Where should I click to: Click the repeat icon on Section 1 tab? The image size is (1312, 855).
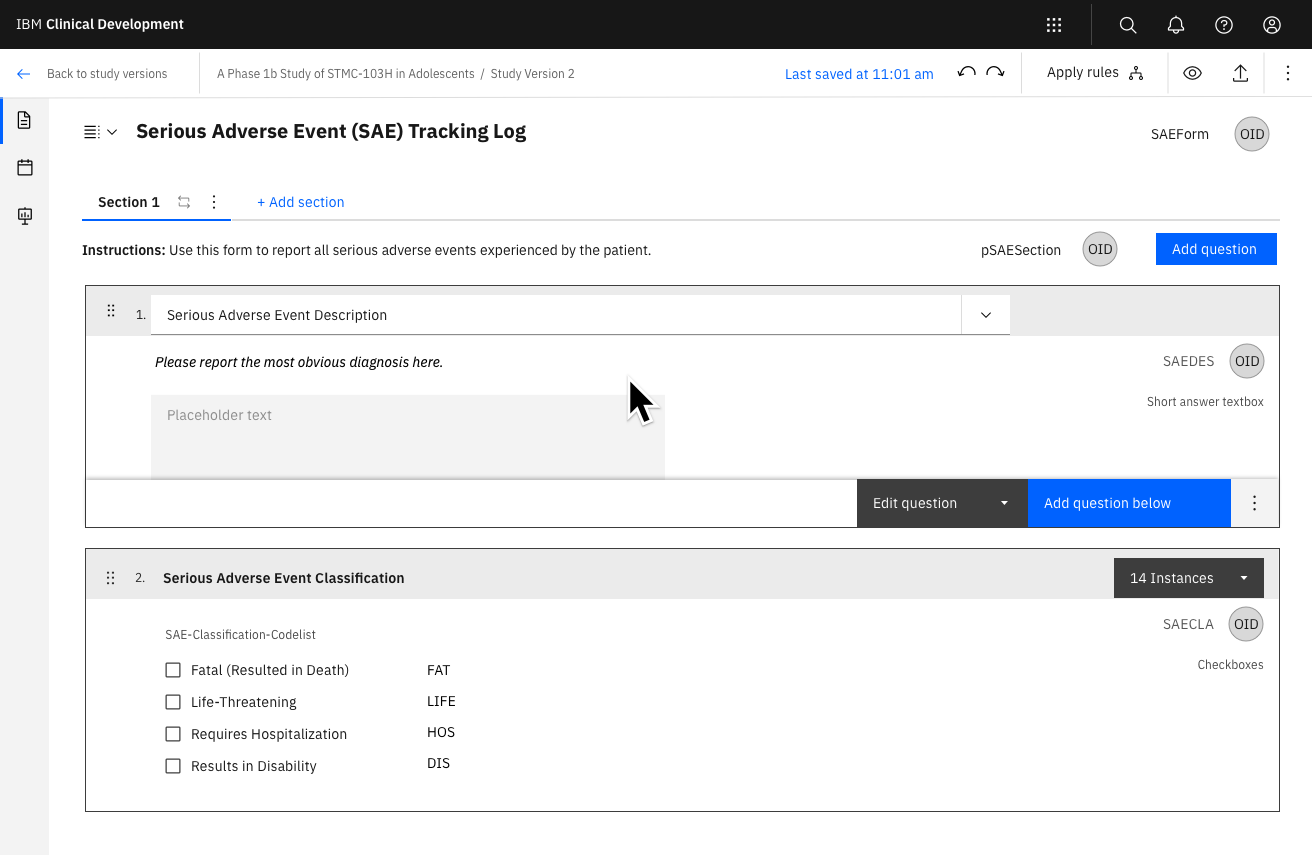pyautogui.click(x=184, y=202)
